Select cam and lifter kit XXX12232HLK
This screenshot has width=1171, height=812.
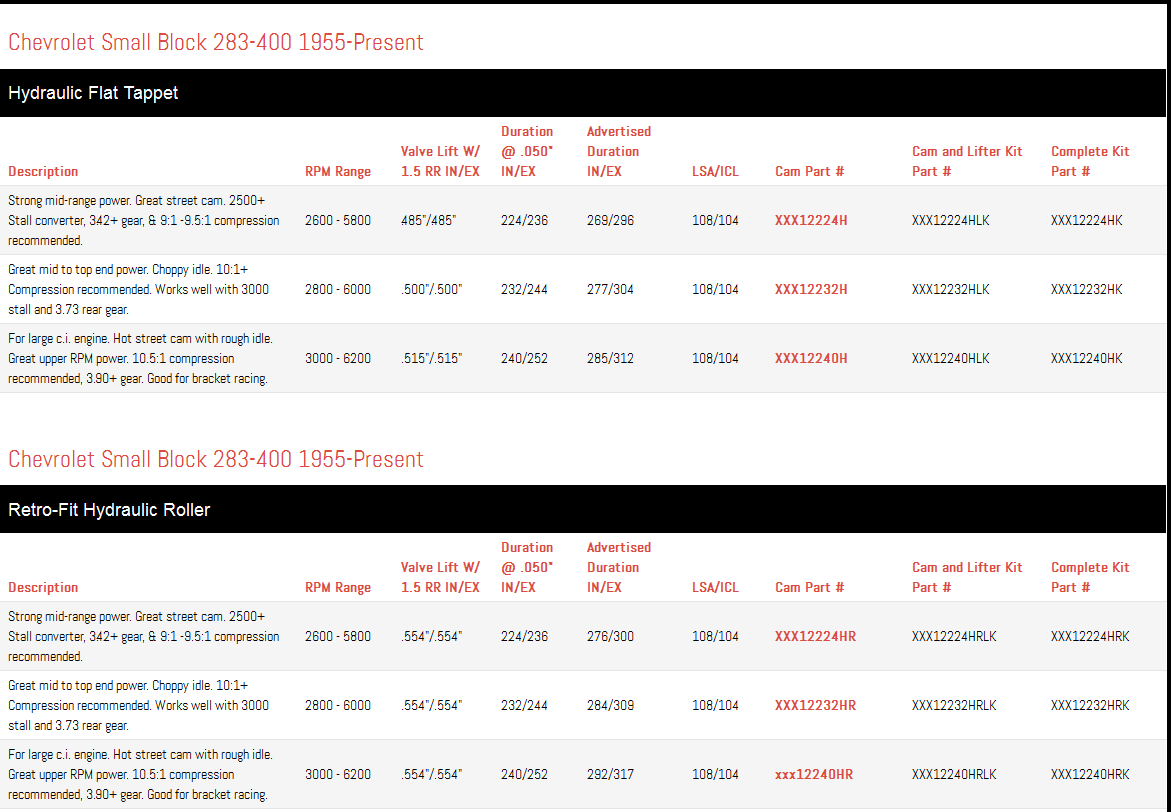pos(950,289)
